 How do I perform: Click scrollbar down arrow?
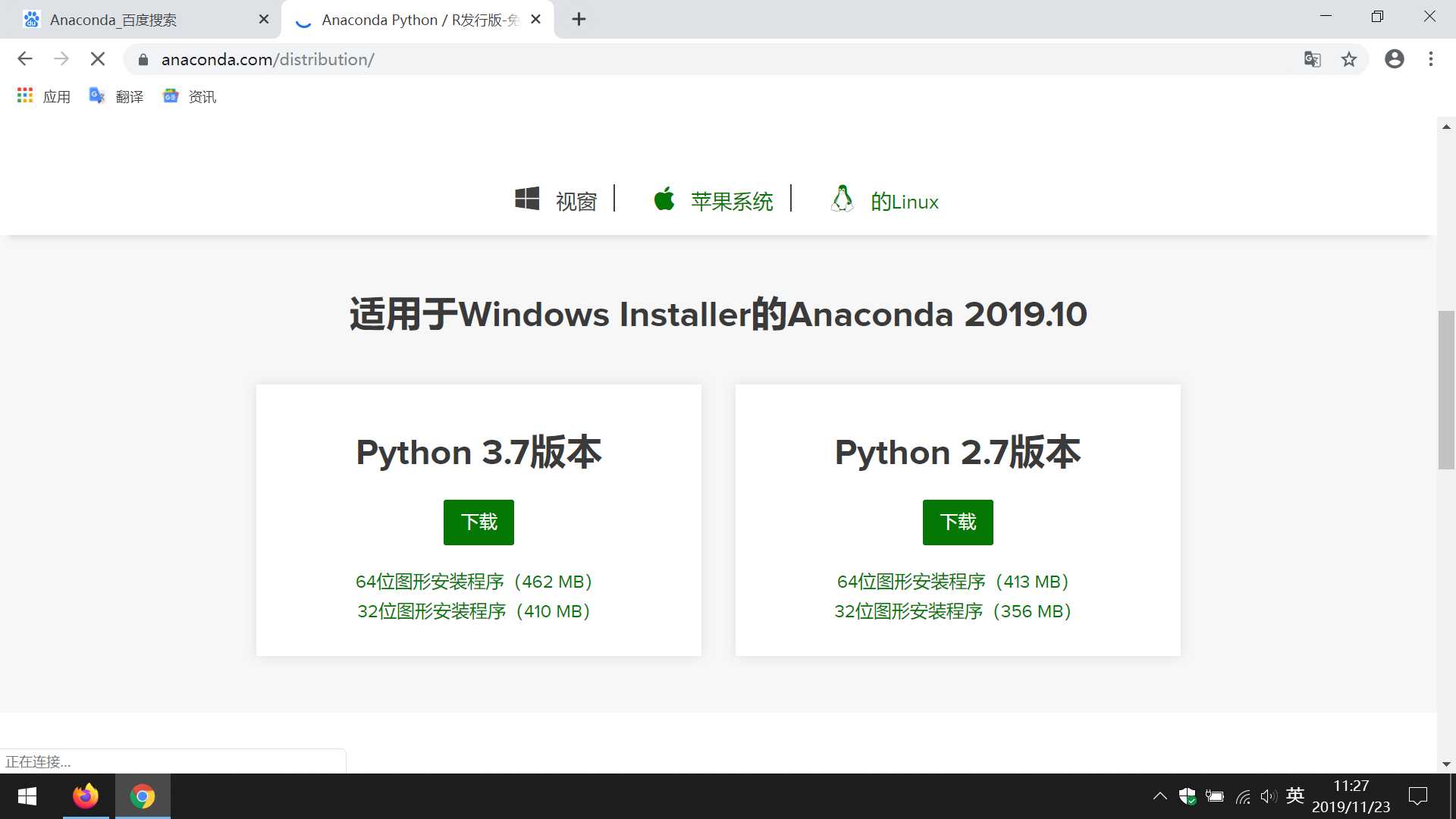1446,764
